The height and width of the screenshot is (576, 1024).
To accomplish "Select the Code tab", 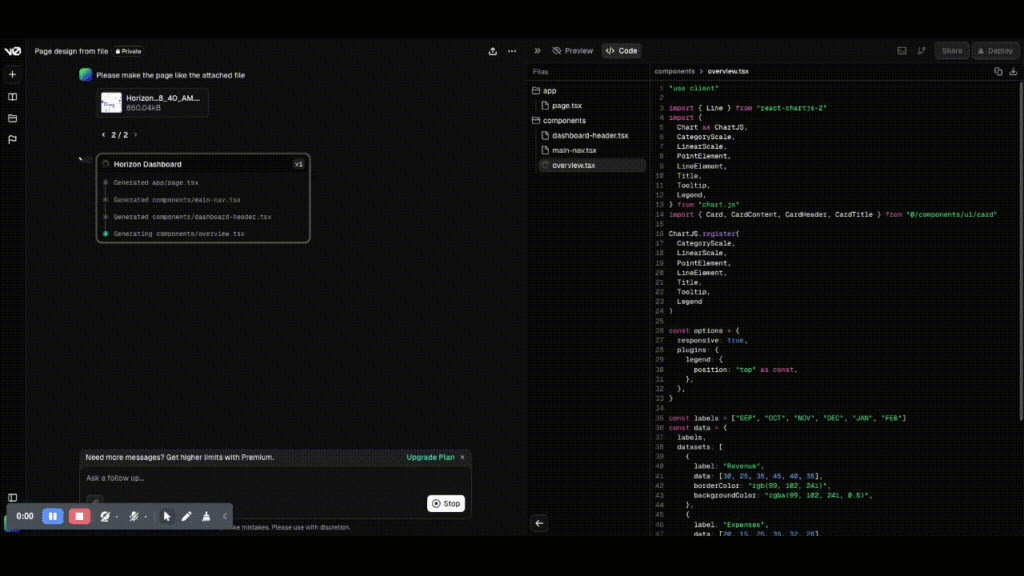I will click(621, 50).
